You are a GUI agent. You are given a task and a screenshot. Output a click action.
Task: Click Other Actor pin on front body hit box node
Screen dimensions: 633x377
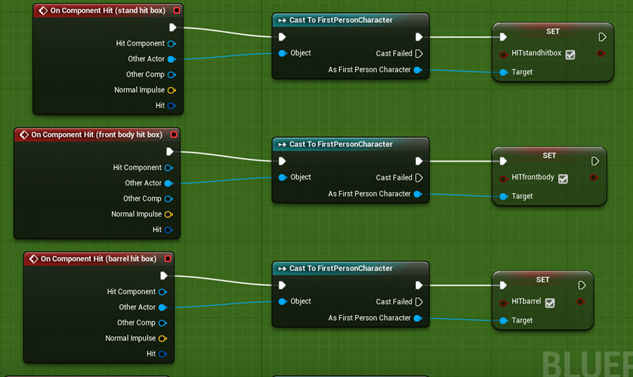pos(169,183)
